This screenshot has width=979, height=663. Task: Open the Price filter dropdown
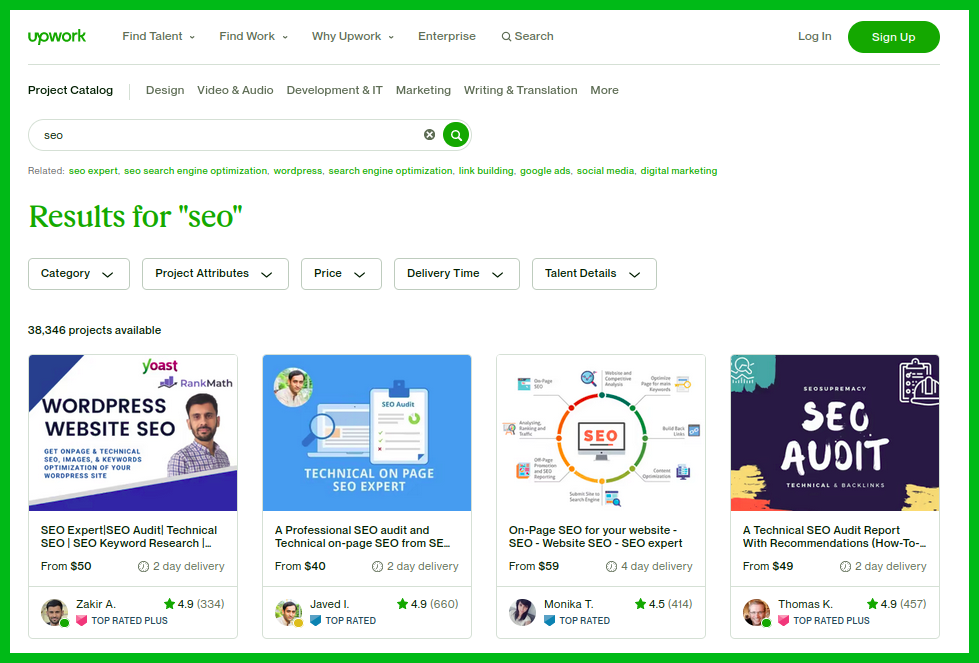point(341,274)
